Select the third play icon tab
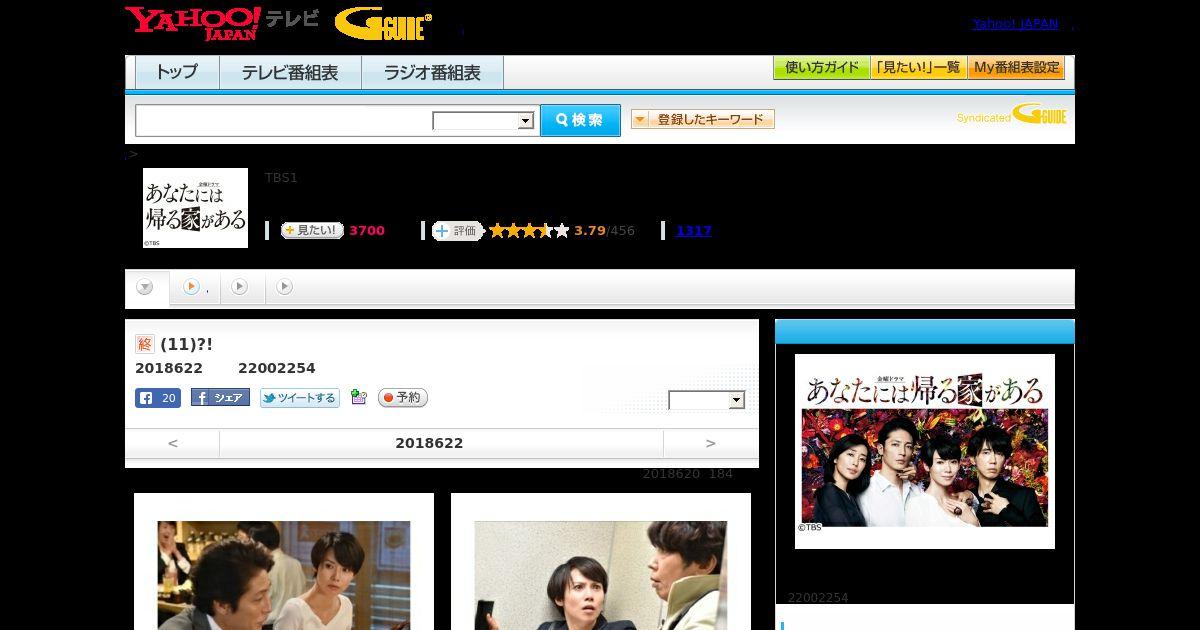The width and height of the screenshot is (1200, 630). click(x=285, y=287)
